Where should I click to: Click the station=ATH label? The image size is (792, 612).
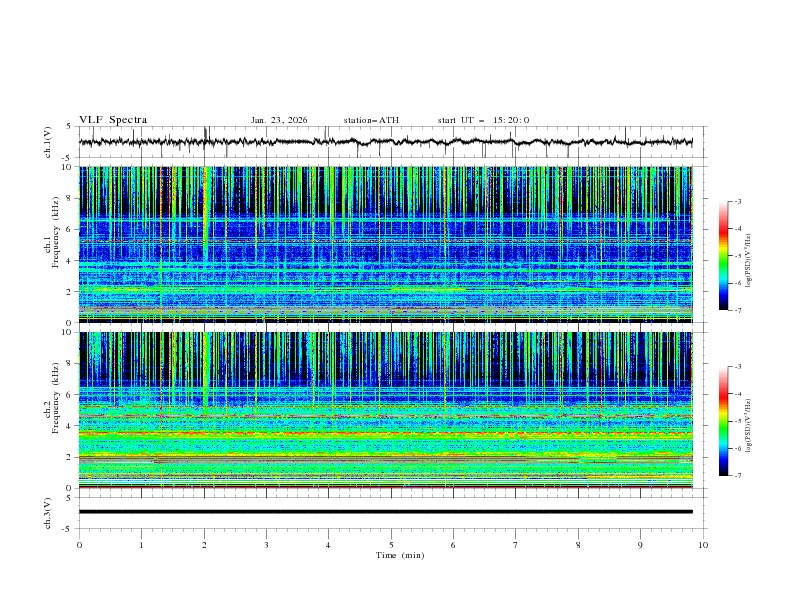point(371,120)
